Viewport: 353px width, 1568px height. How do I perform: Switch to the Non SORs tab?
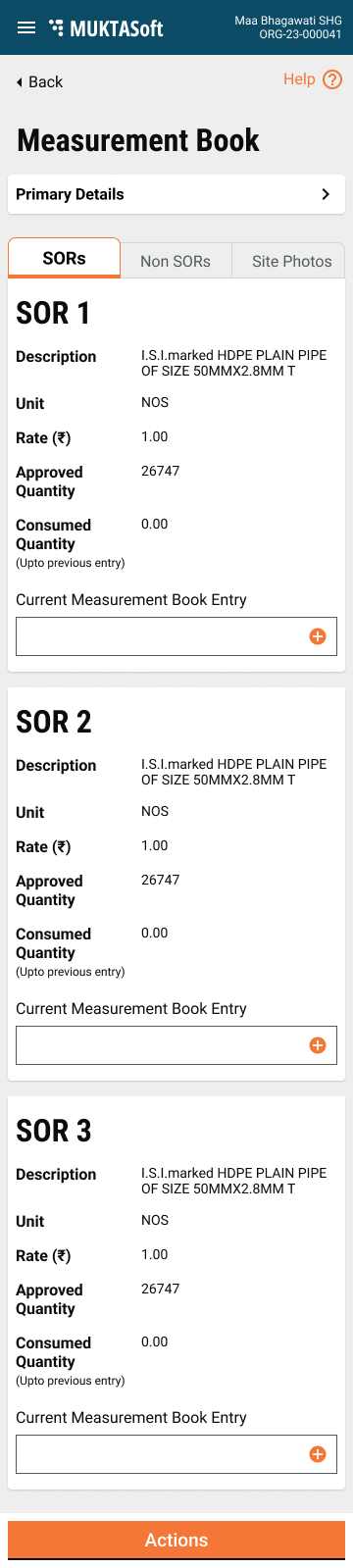176,261
